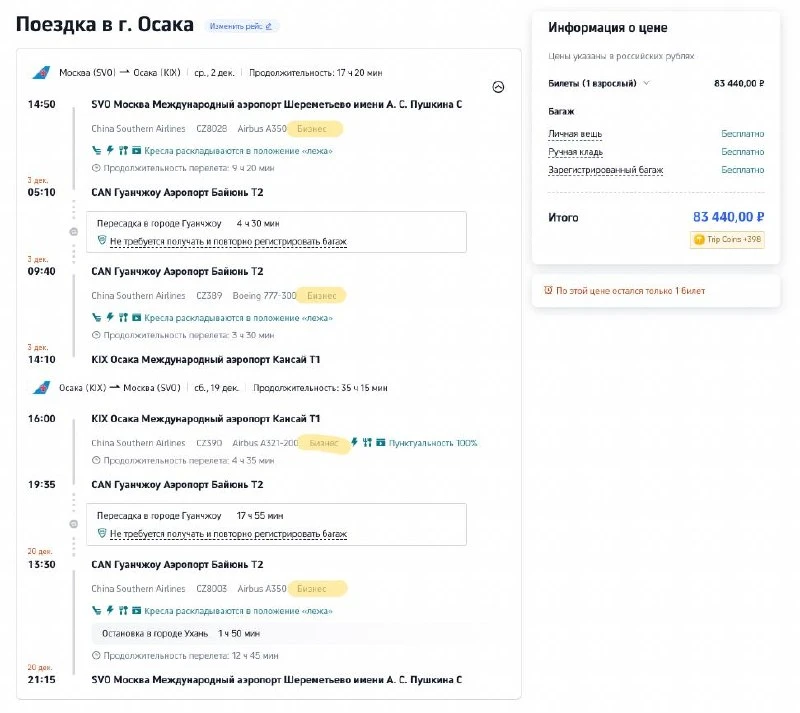Open baggage note in 4 ч 30 мин layover

228,241
